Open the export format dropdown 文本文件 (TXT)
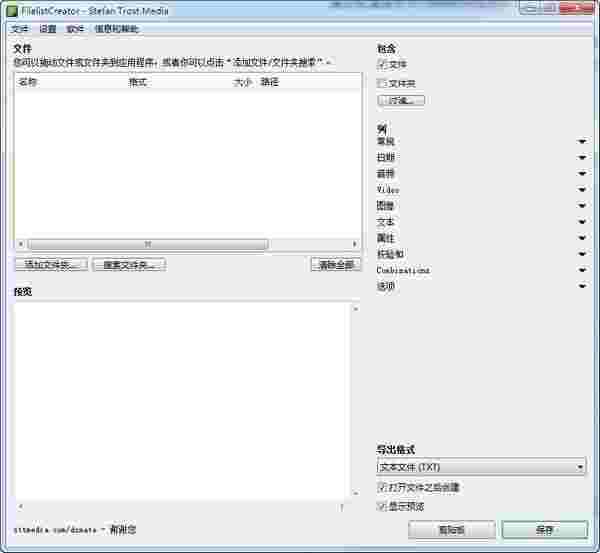Viewport: 600px width, 553px height. pyautogui.click(x=481, y=467)
